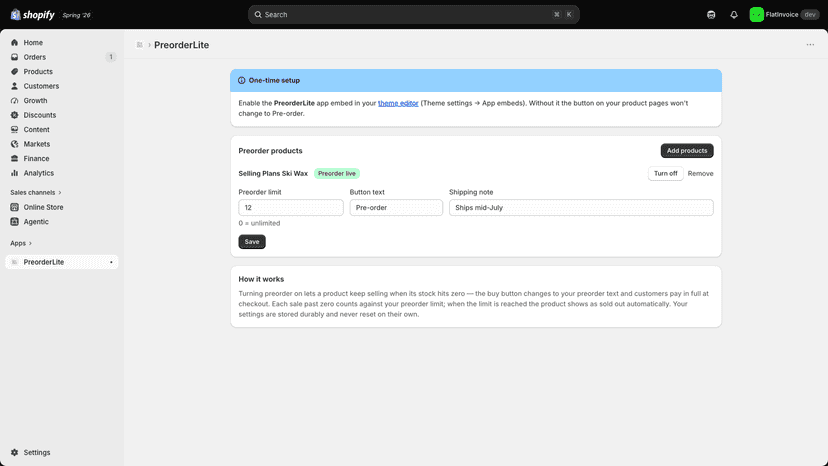The image size is (828, 466).
Task: Click the Shopify logo
Action: pyautogui.click(x=32, y=15)
